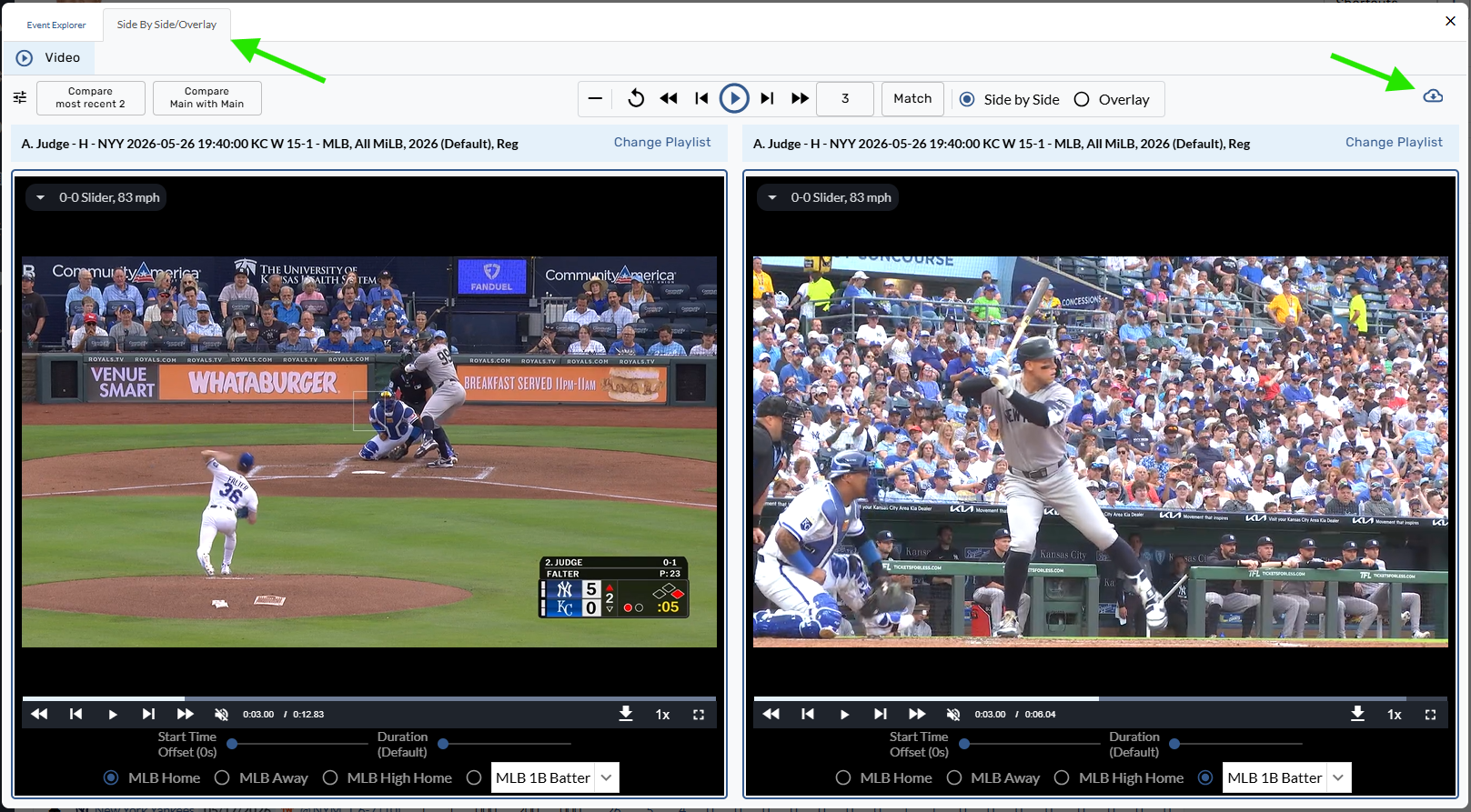This screenshot has height=812, width=1471.
Task: Skip to previous frame in main toolbar
Action: point(701,98)
